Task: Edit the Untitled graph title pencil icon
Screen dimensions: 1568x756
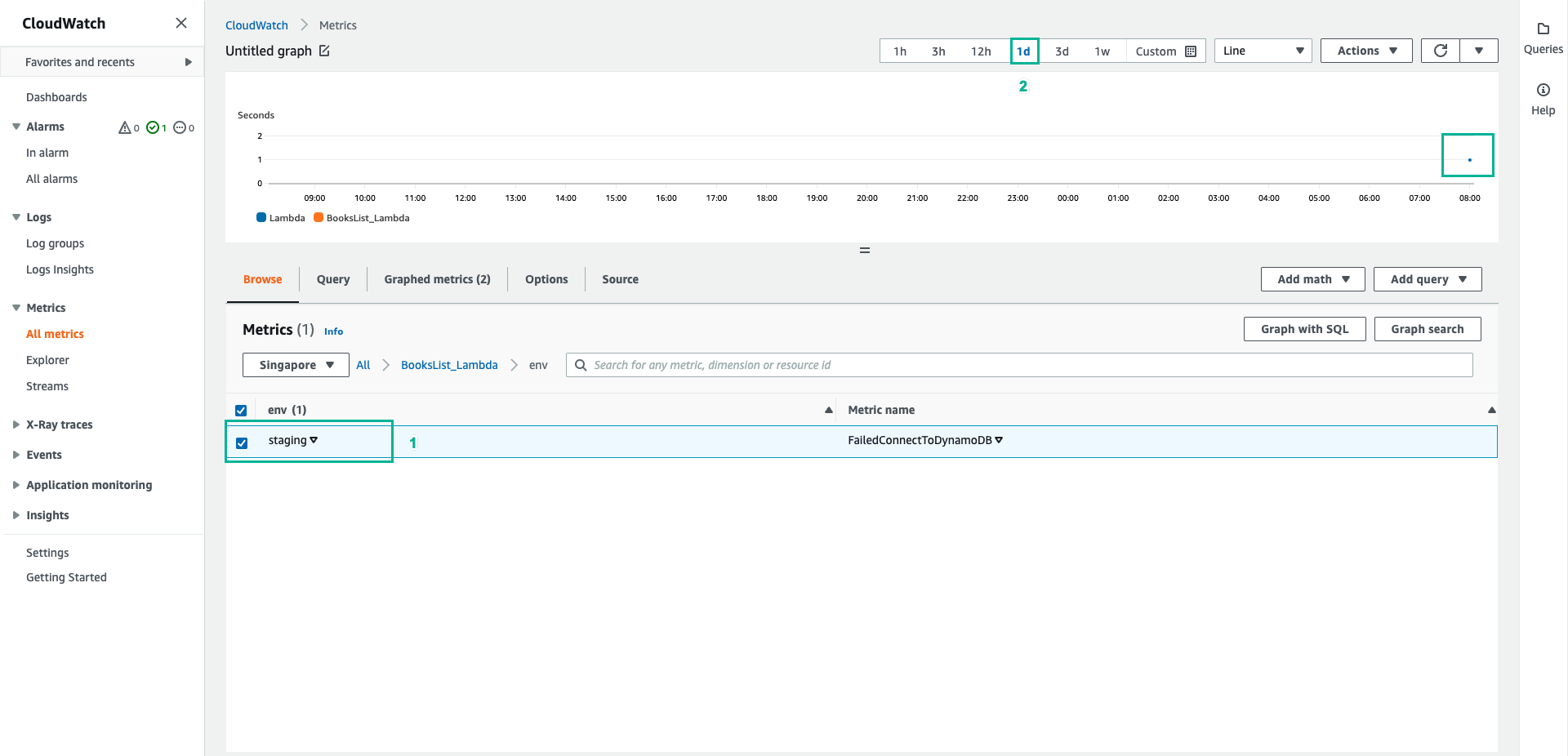Action: [x=324, y=51]
